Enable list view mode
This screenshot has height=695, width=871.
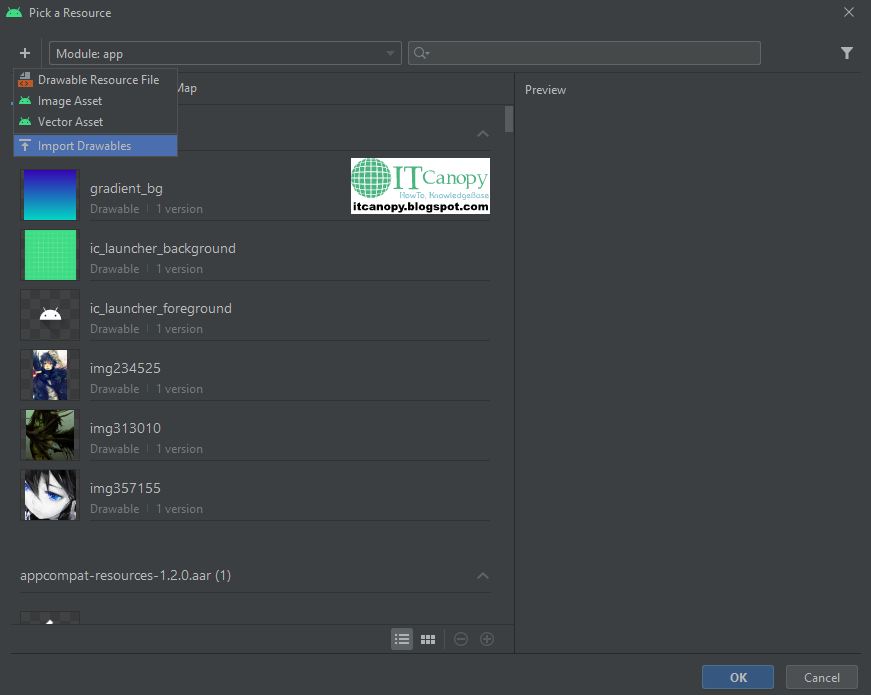pos(402,639)
